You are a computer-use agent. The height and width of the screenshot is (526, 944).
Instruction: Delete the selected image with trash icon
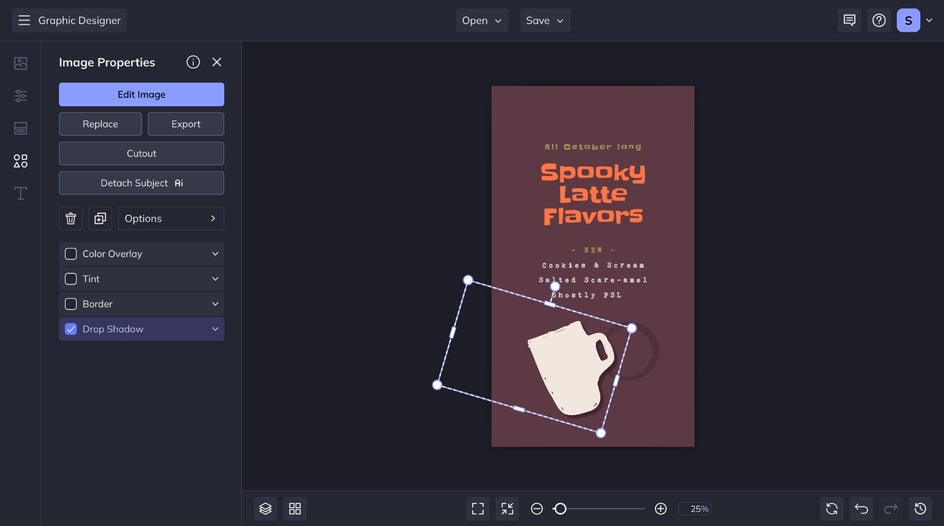70,218
